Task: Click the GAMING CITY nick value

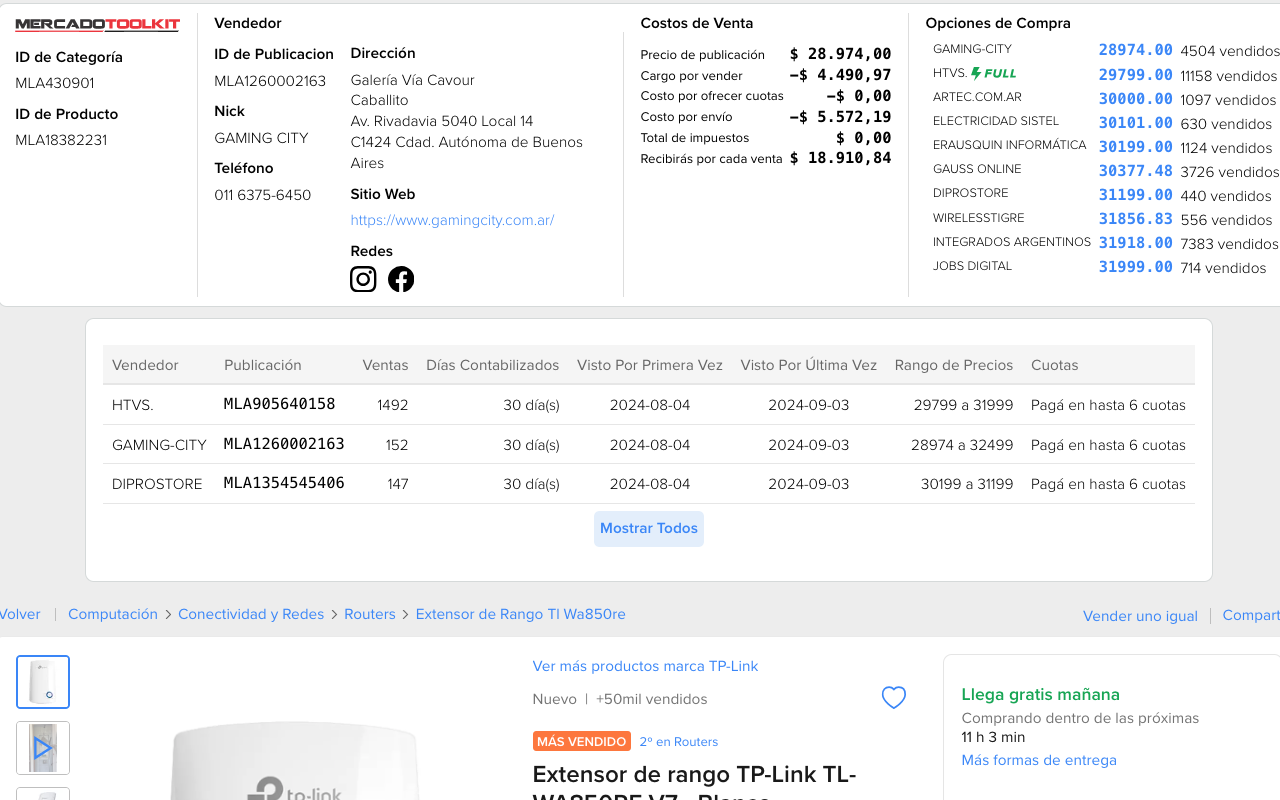Action: click(261, 138)
